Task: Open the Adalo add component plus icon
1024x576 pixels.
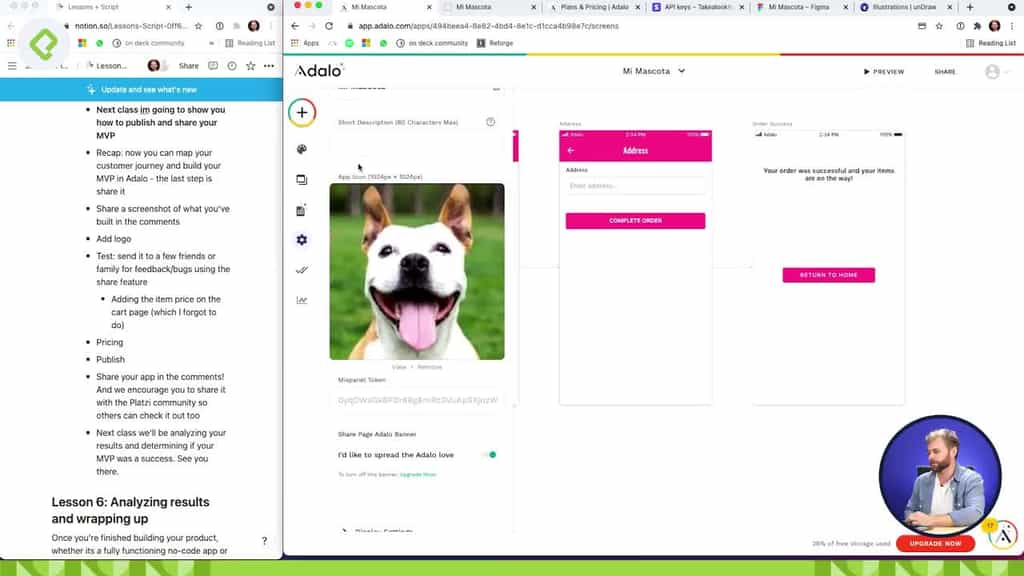Action: pyautogui.click(x=302, y=112)
